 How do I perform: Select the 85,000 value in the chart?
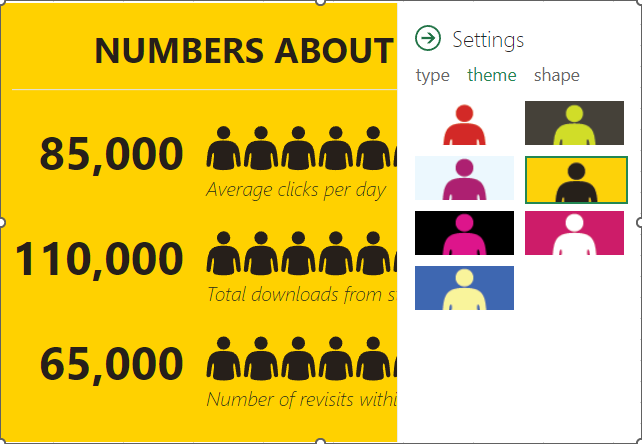point(112,154)
